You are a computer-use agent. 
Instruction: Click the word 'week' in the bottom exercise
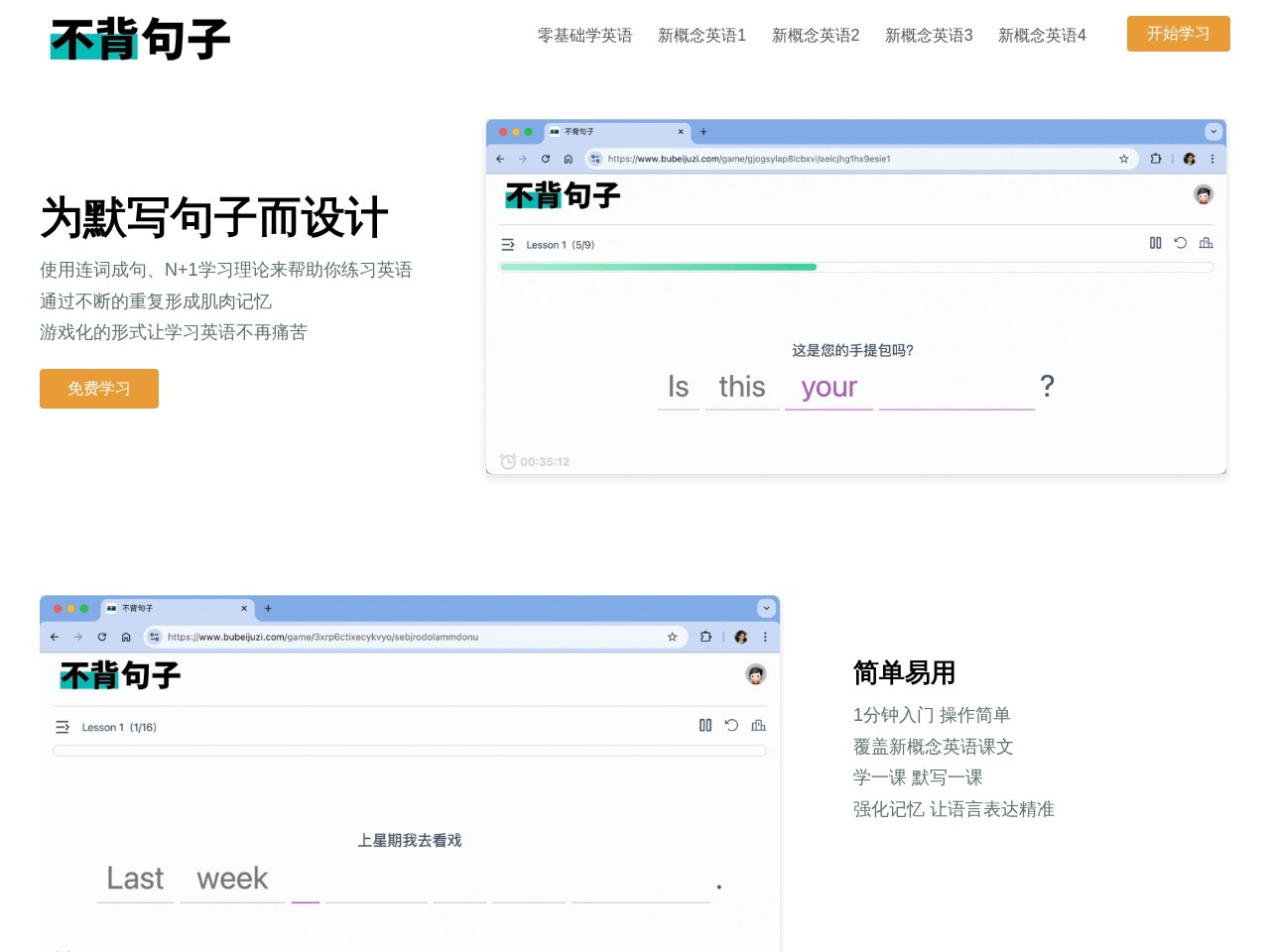point(232,879)
